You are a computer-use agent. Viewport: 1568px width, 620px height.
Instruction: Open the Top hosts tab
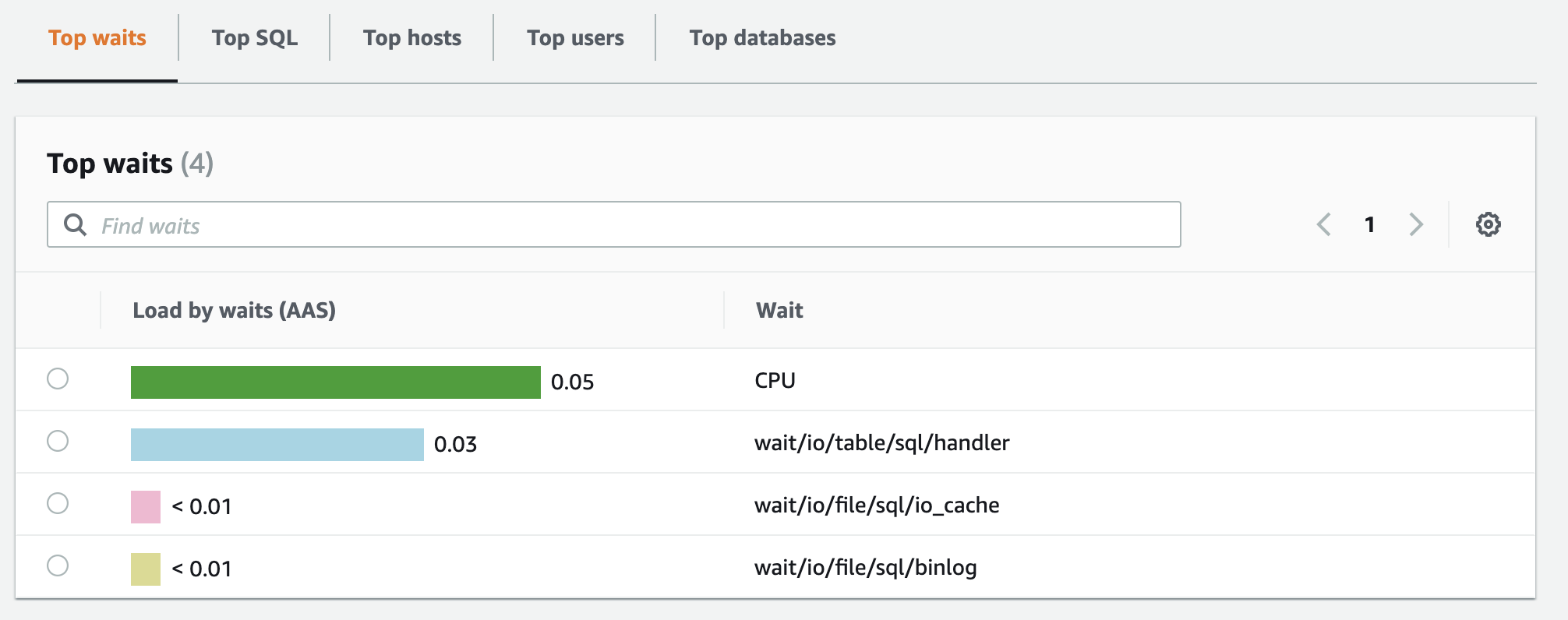click(411, 38)
